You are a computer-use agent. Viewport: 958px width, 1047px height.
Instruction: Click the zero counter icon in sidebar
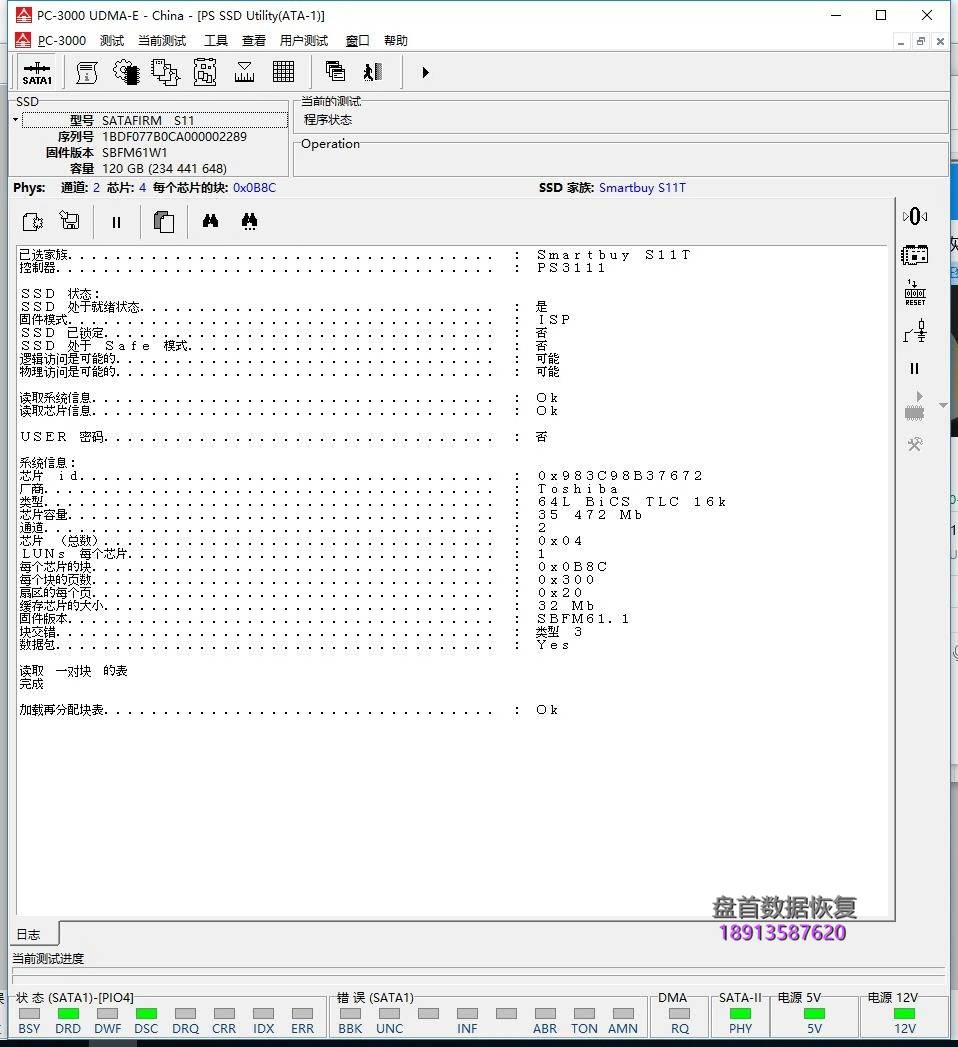(x=915, y=216)
